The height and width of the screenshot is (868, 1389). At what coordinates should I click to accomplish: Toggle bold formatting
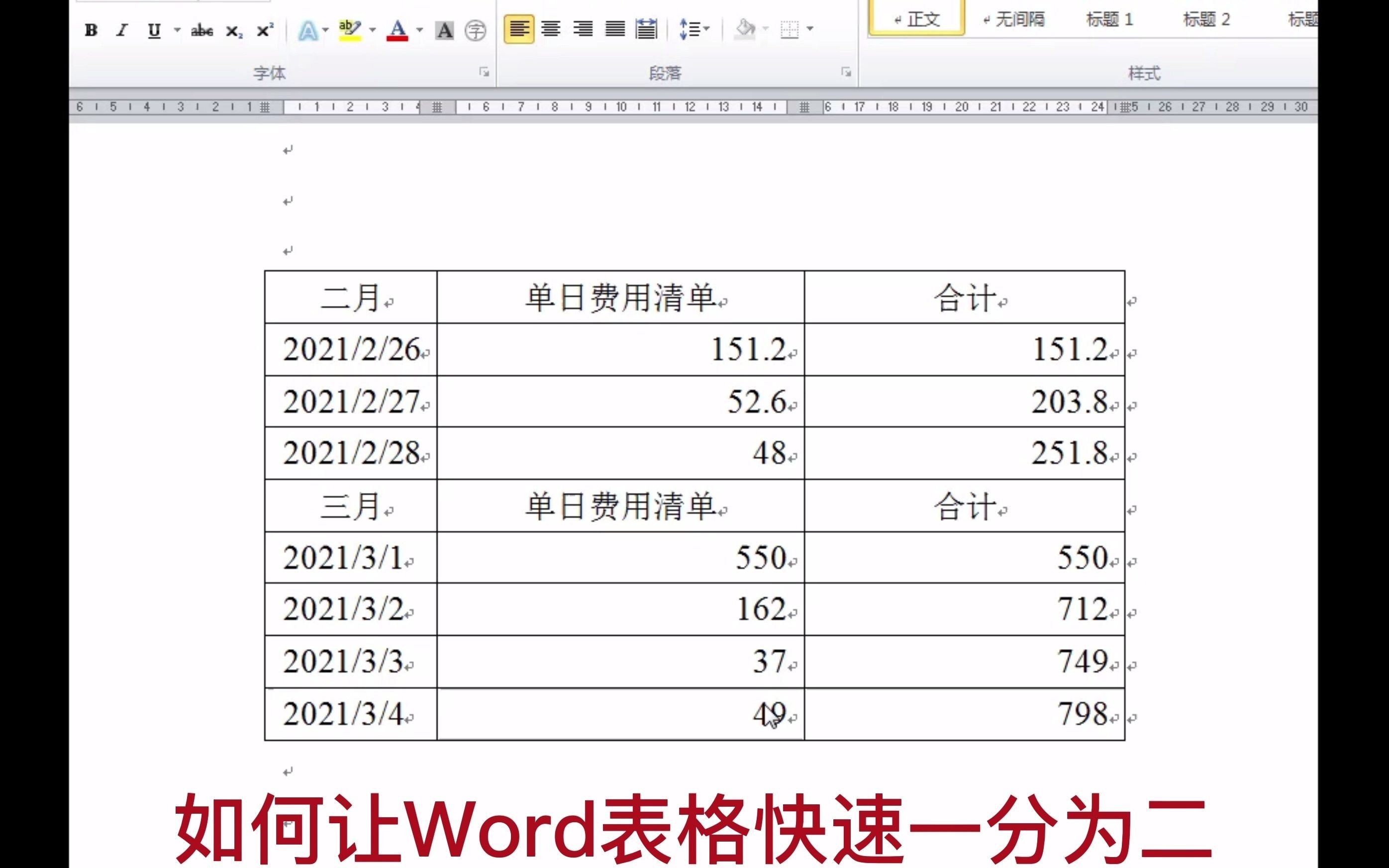(91, 30)
